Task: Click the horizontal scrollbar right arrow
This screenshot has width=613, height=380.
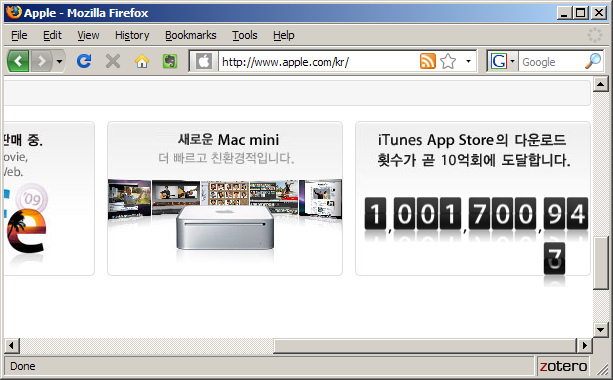Action: click(x=584, y=346)
